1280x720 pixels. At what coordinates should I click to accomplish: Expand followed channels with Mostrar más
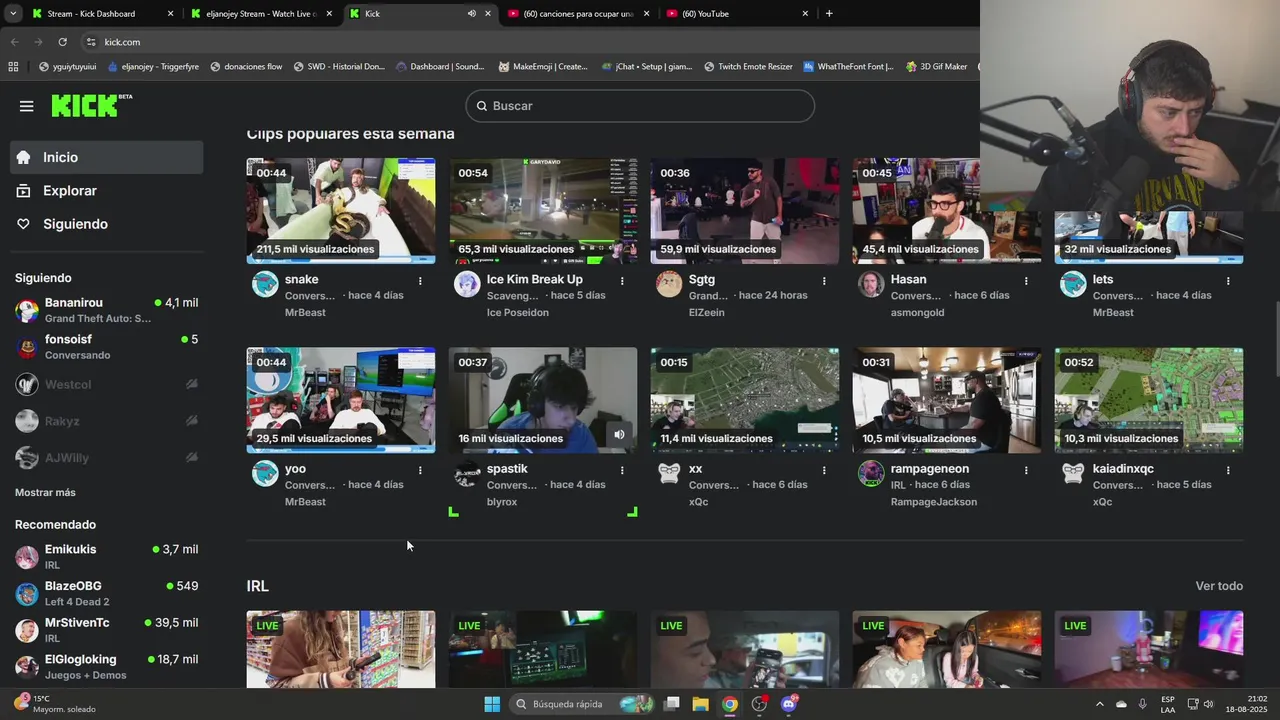pyautogui.click(x=45, y=492)
